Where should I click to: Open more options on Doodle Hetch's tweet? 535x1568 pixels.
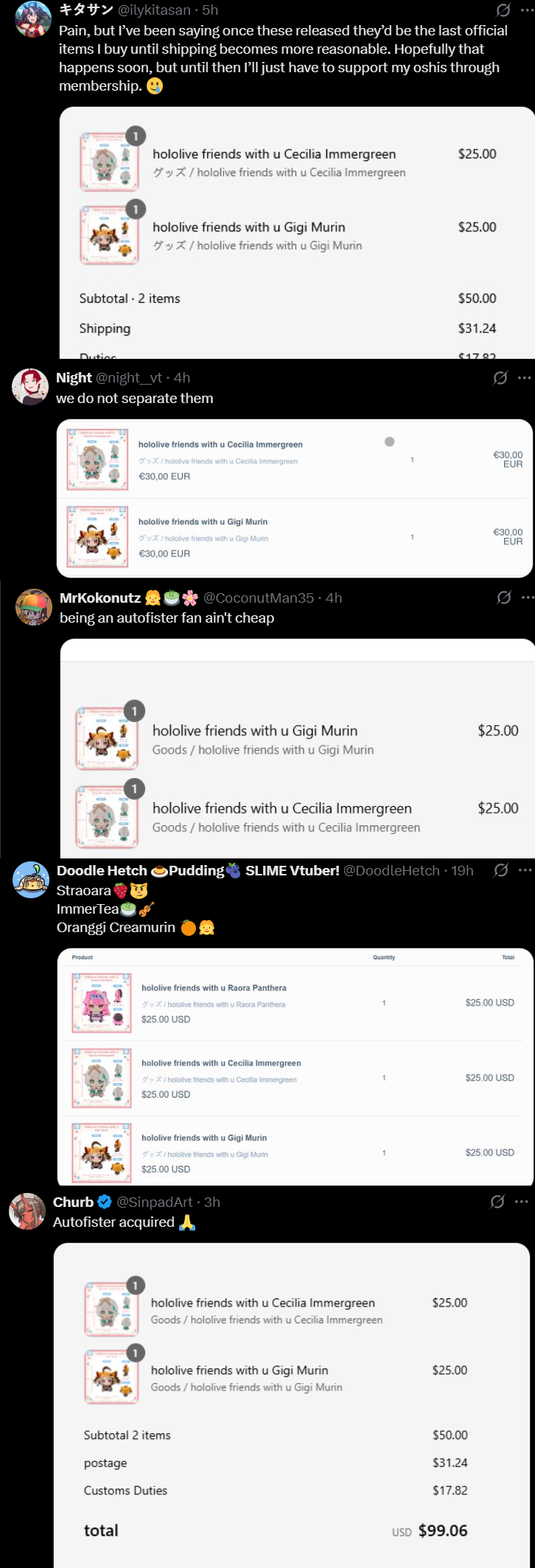[x=525, y=869]
